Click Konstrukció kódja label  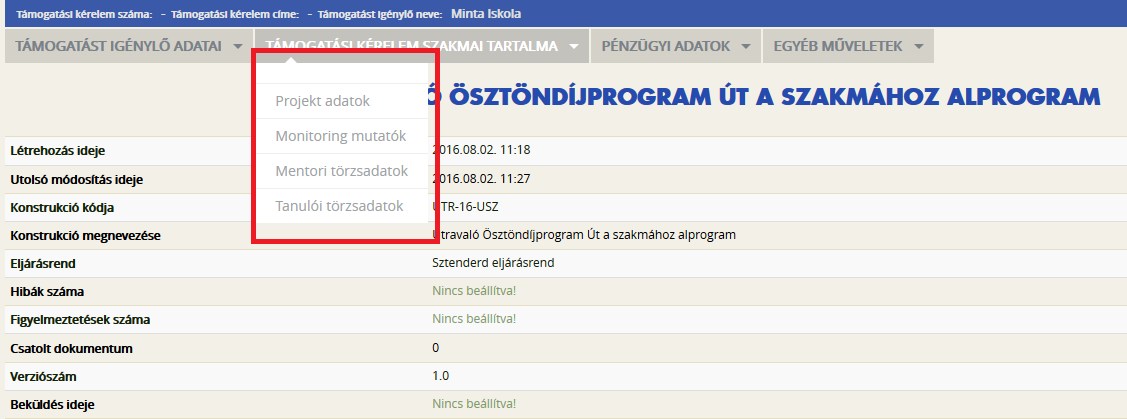(x=62, y=208)
